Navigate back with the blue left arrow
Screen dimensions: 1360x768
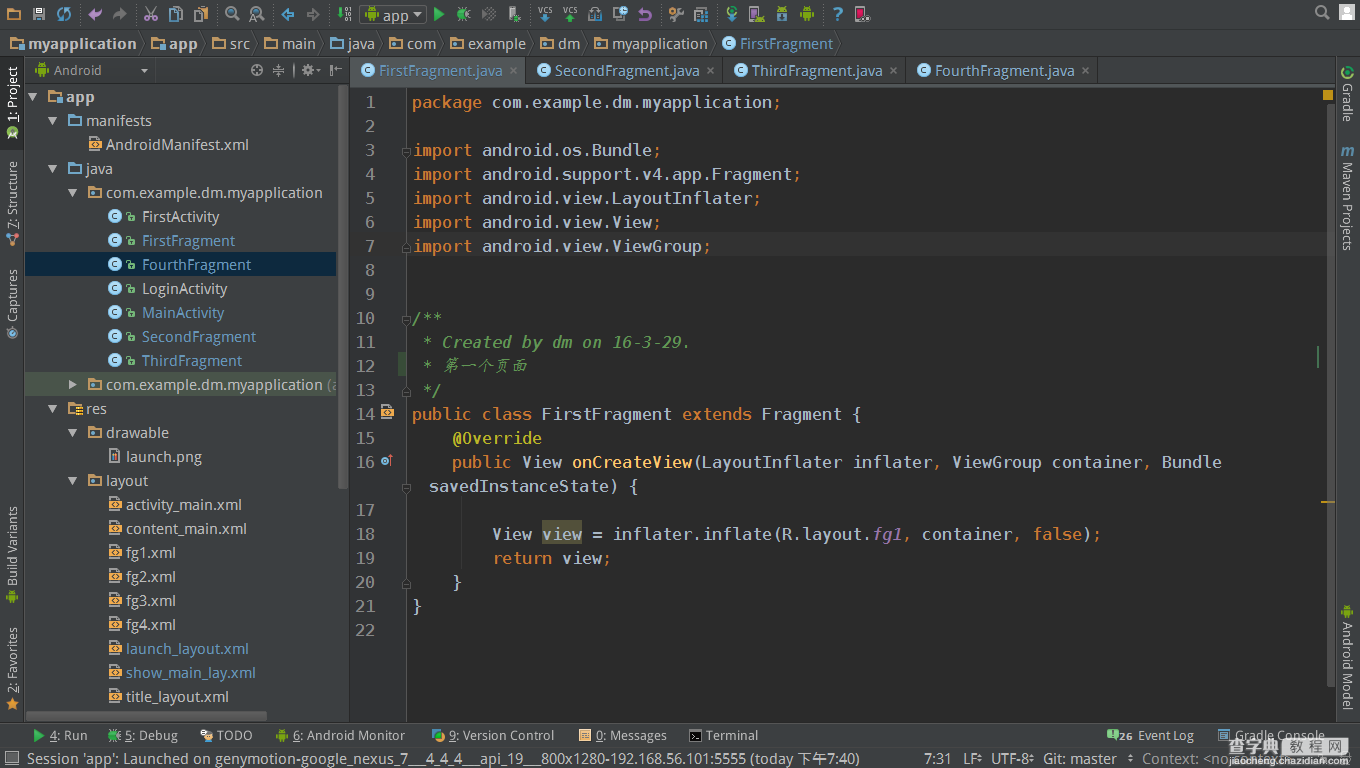pos(288,14)
